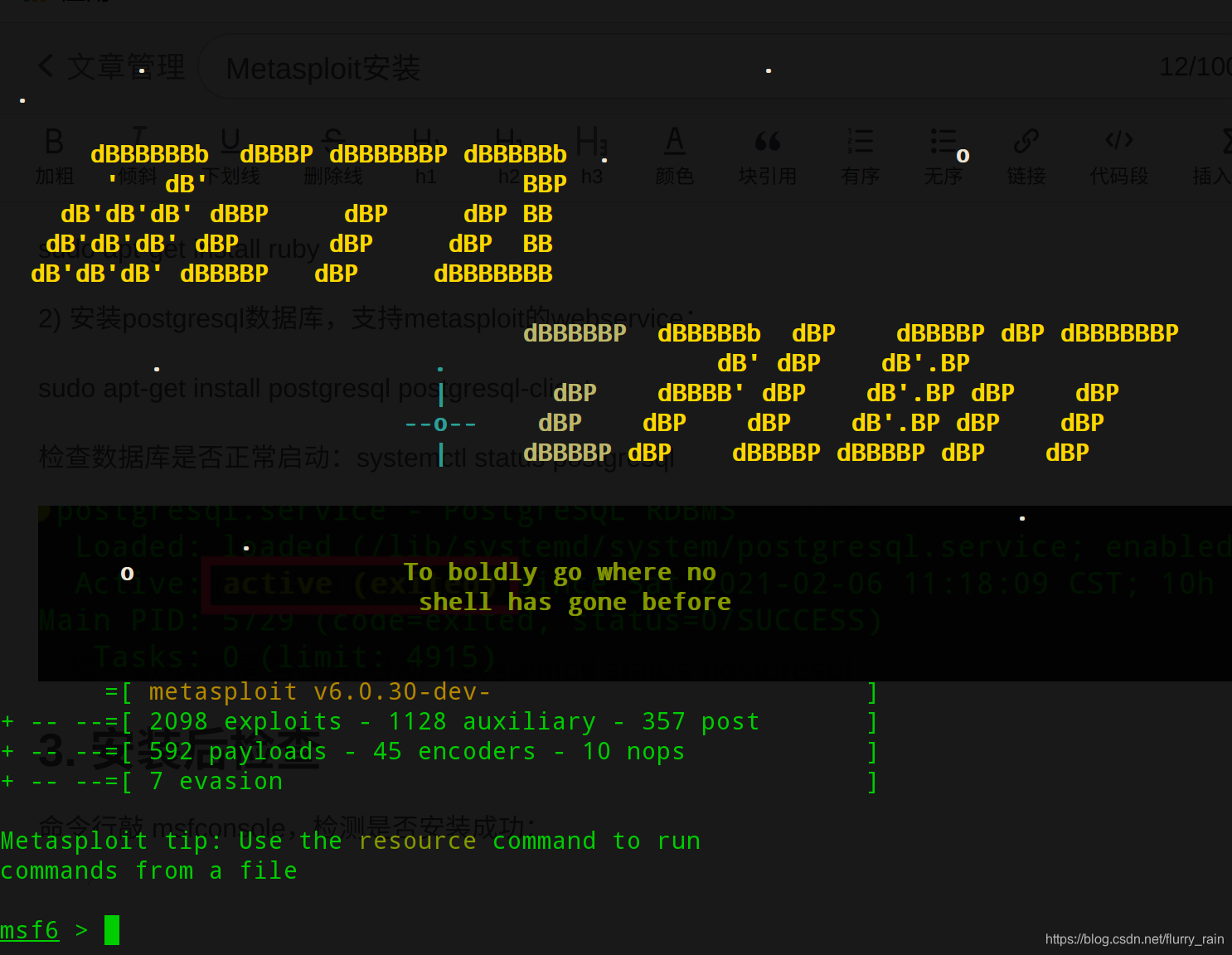Viewport: 1232px width, 955px height.
Task: Insert an ordered list (有序)
Action: point(861,155)
